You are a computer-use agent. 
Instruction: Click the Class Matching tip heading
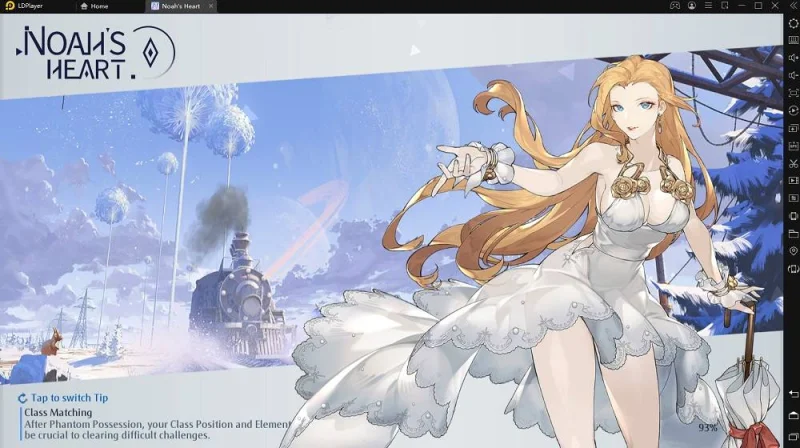point(58,412)
